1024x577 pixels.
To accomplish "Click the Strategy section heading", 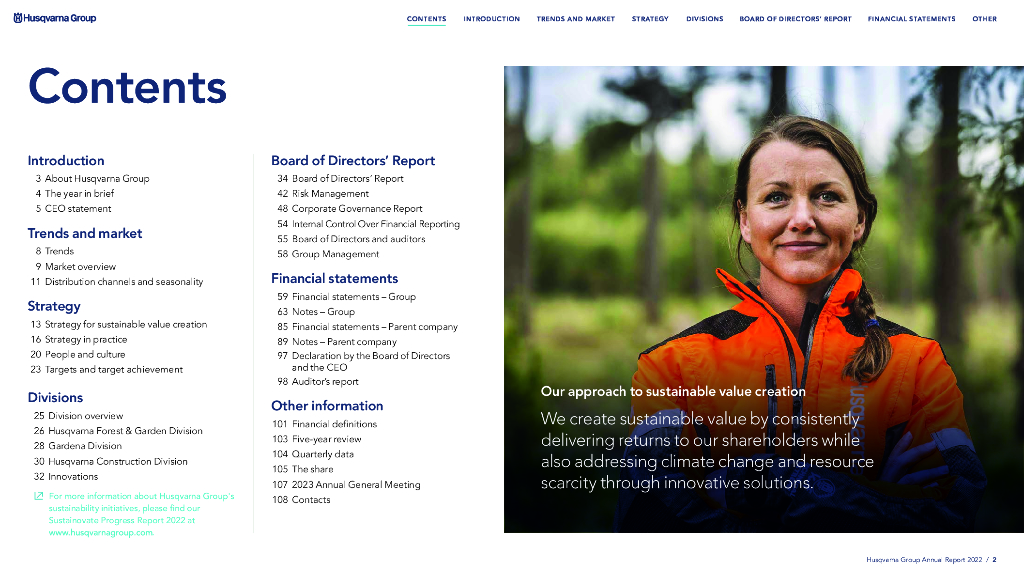I will click(54, 306).
